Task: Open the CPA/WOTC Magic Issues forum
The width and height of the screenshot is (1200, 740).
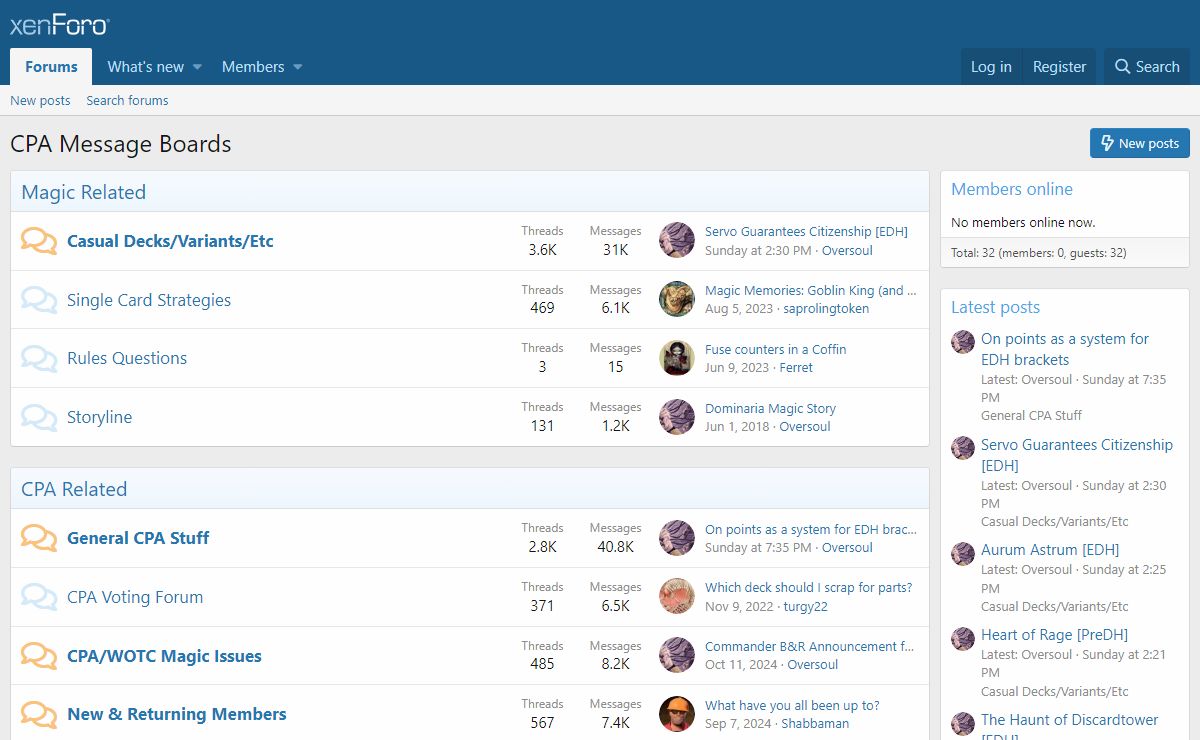Action: [164, 656]
